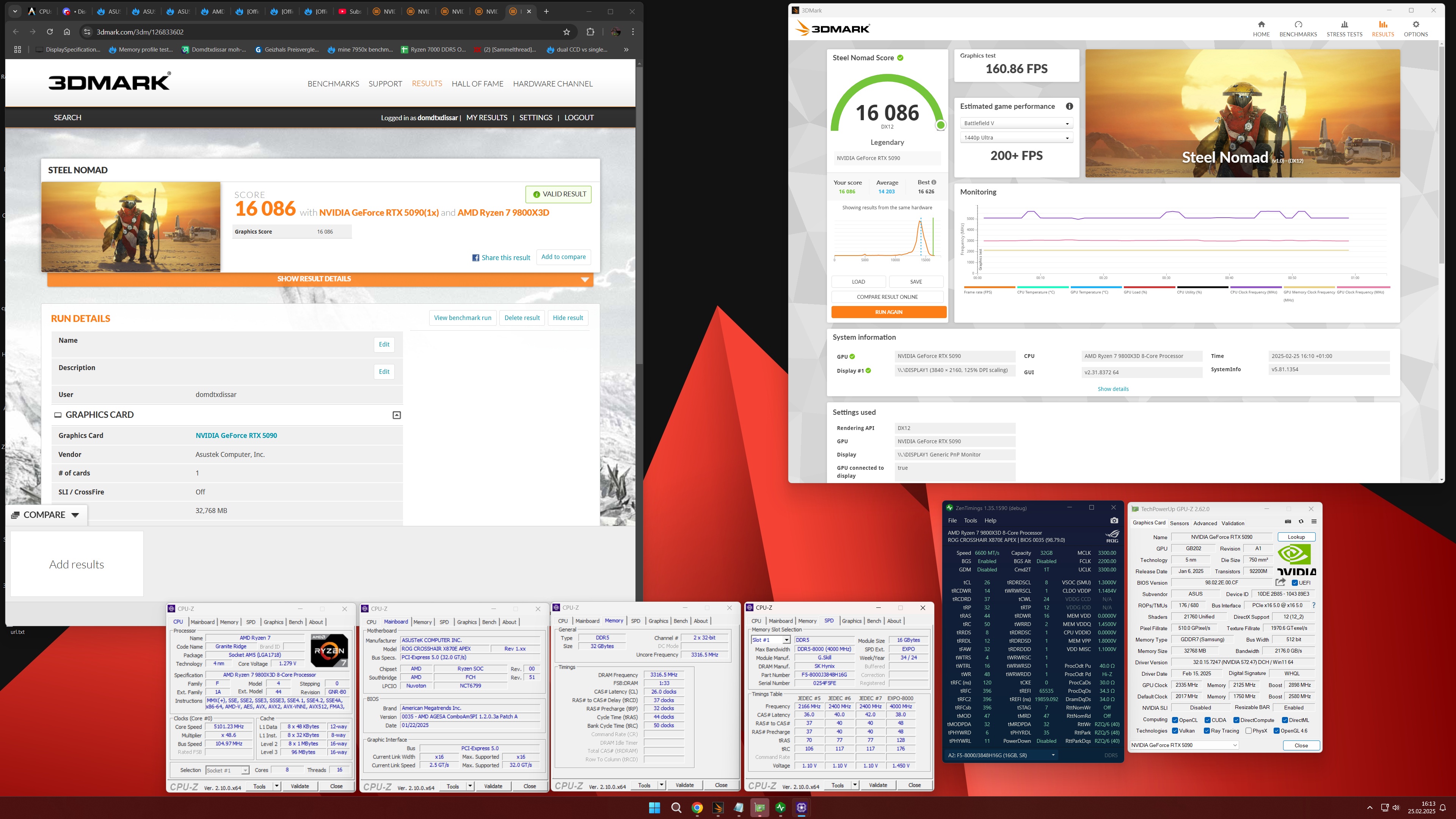Reload the 3dmark.com page in Chrome
This screenshot has height=819, width=1456.
(x=50, y=32)
